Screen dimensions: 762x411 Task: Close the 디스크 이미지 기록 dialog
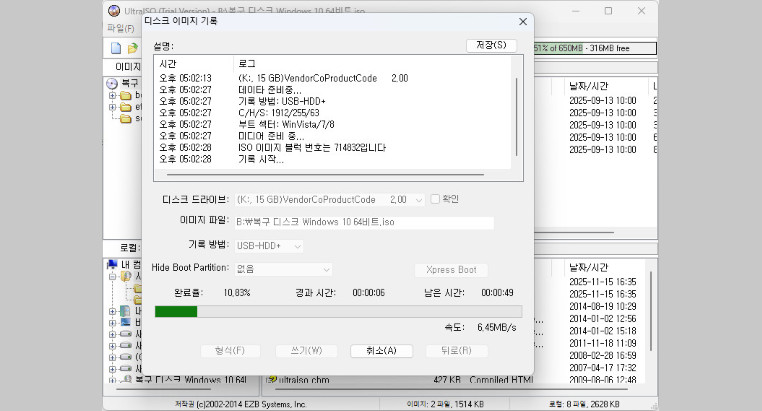click(x=522, y=21)
